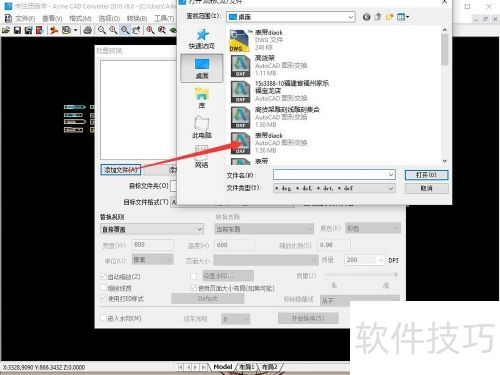Click the red PDF export toolbar icon
The image size is (500, 375).
pos(40,30)
